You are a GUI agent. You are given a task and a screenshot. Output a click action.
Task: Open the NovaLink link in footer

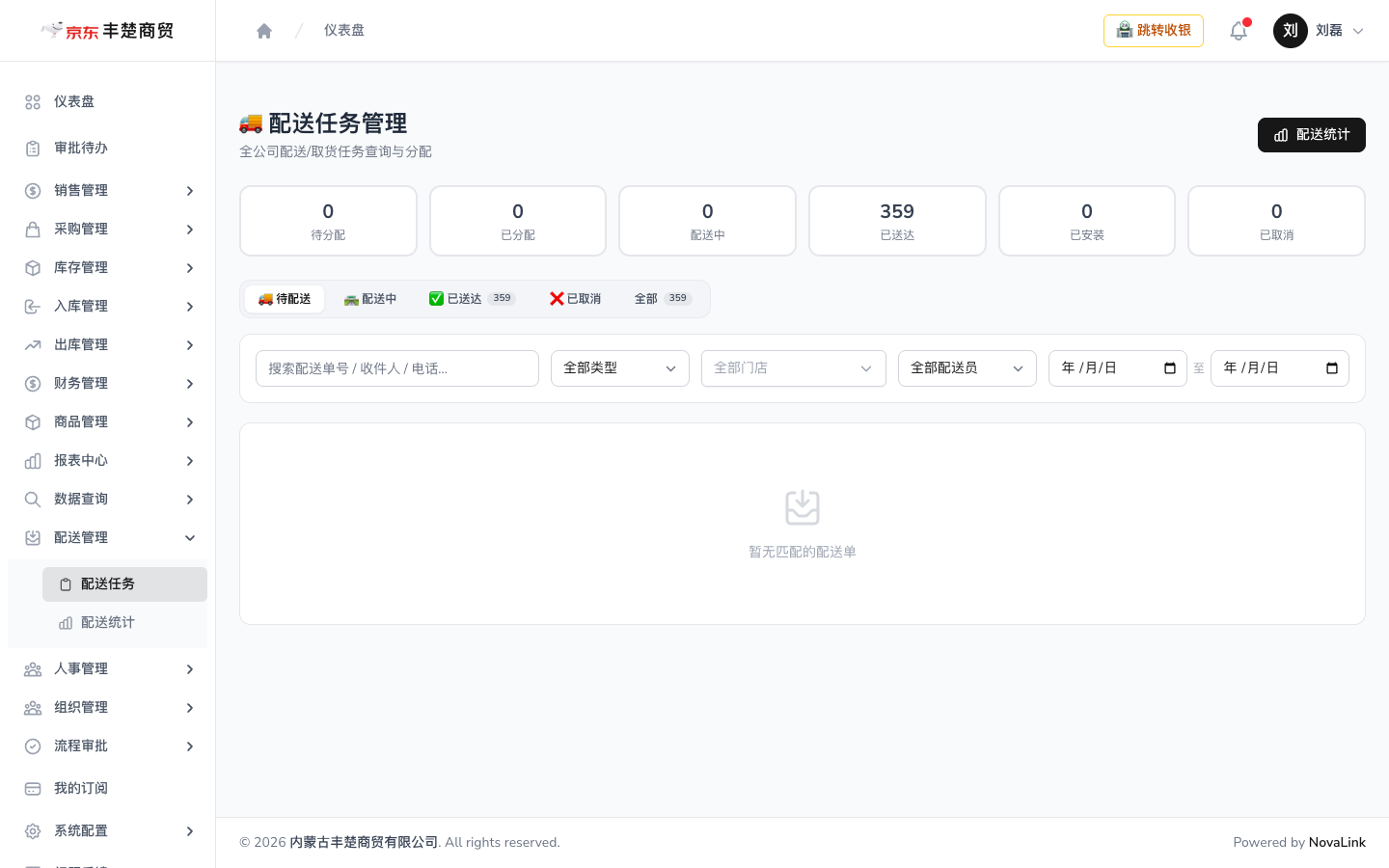click(x=1337, y=843)
